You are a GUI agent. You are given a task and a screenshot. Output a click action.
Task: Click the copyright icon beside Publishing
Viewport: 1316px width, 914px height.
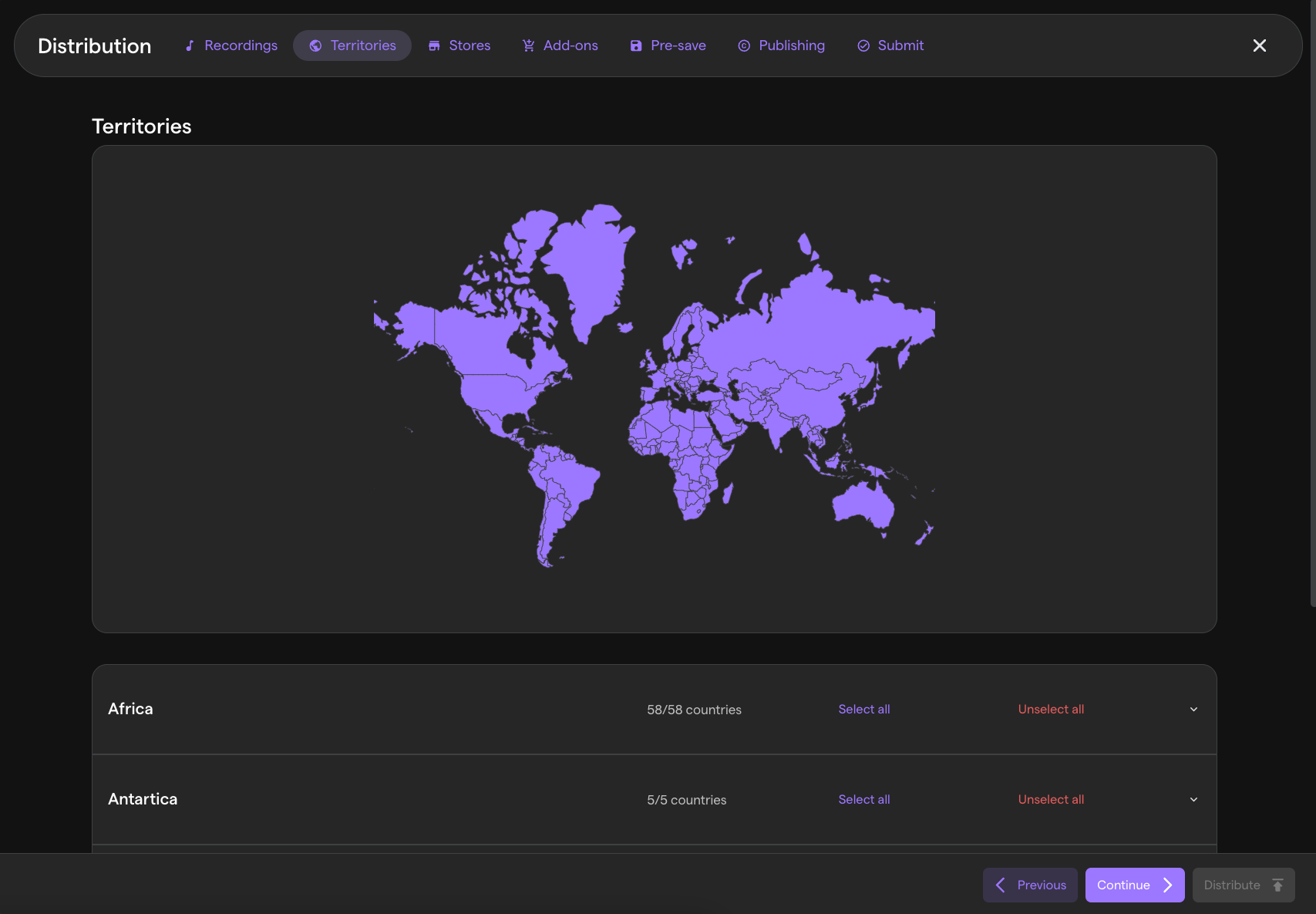coord(744,46)
